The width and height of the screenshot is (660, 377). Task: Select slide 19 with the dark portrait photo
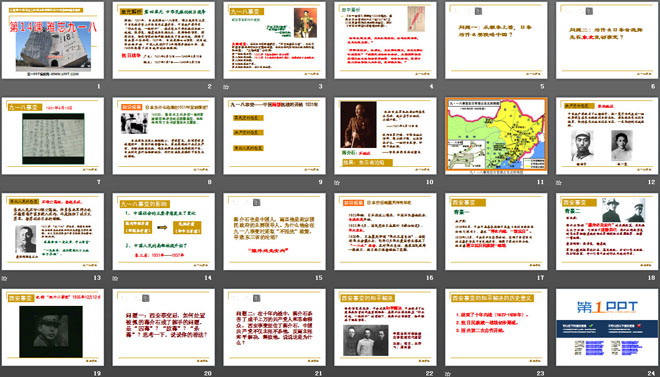point(53,327)
